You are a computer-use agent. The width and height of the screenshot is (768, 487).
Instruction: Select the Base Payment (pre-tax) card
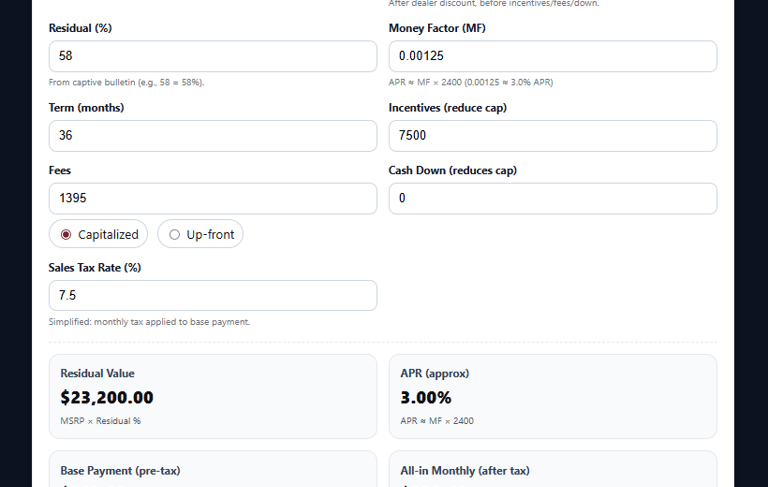pyautogui.click(x=212, y=470)
